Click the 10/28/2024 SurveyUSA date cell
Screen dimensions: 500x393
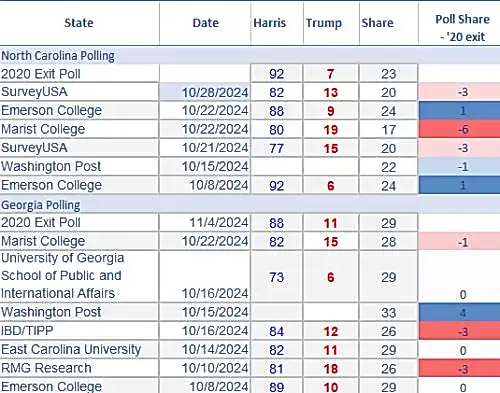tap(205, 92)
